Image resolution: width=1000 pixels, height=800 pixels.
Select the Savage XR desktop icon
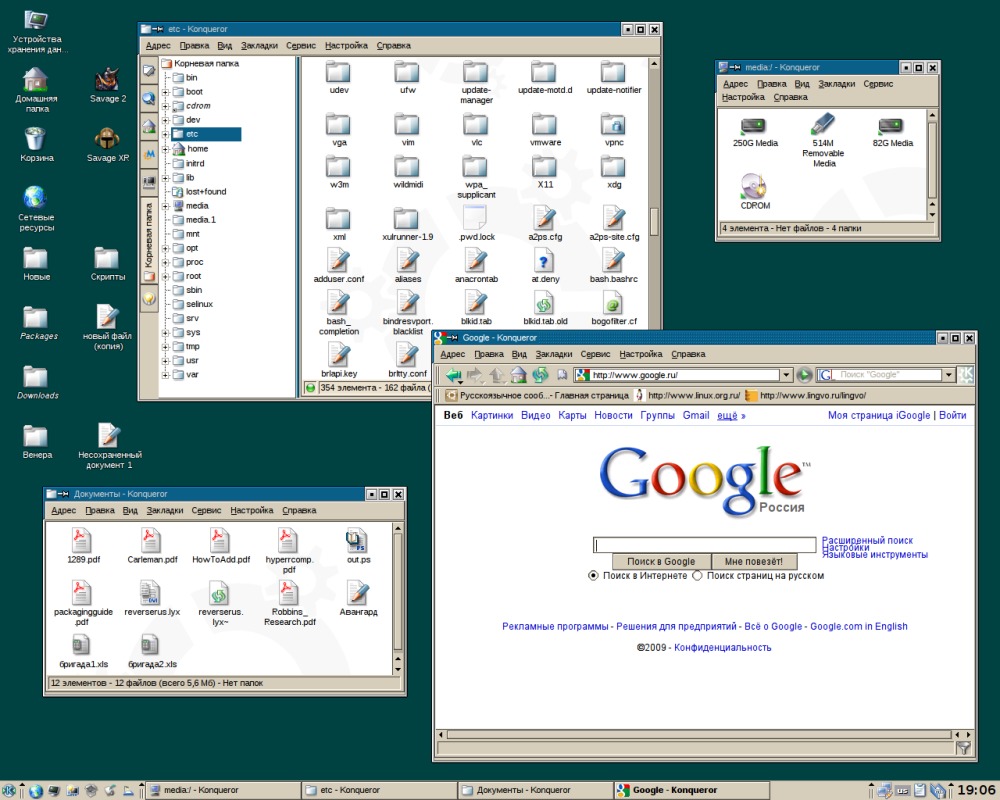click(107, 144)
